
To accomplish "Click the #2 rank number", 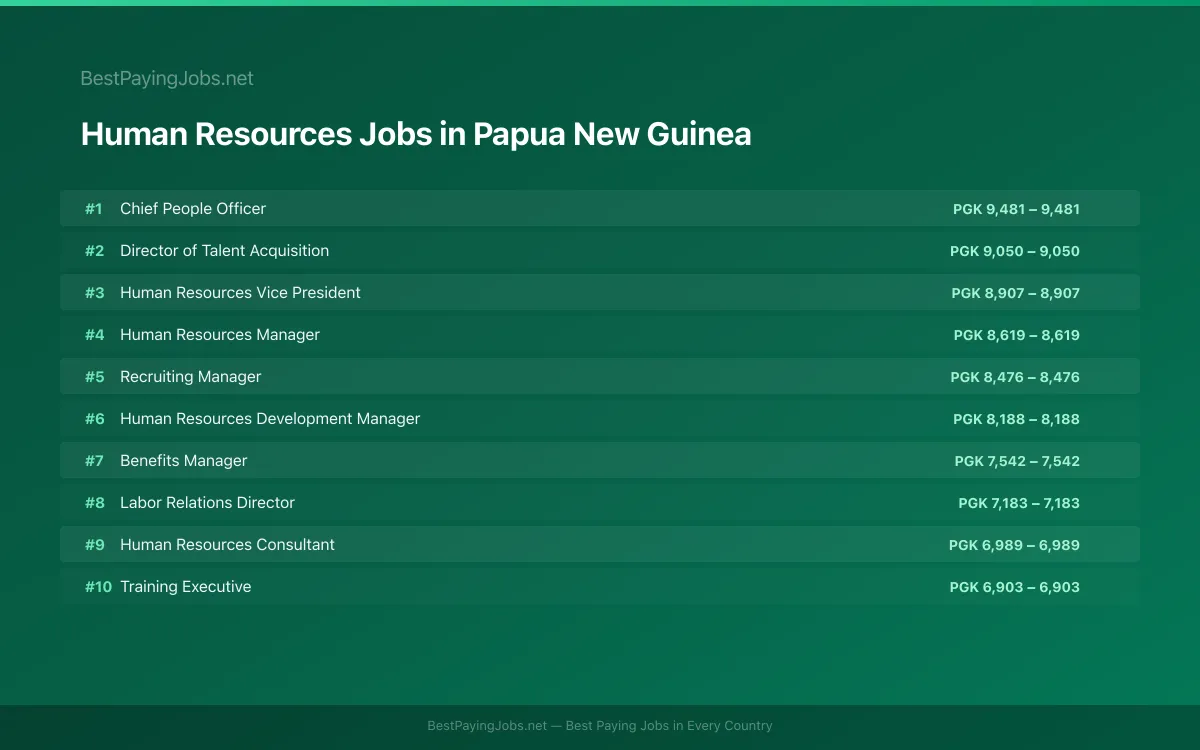I will [x=94, y=251].
